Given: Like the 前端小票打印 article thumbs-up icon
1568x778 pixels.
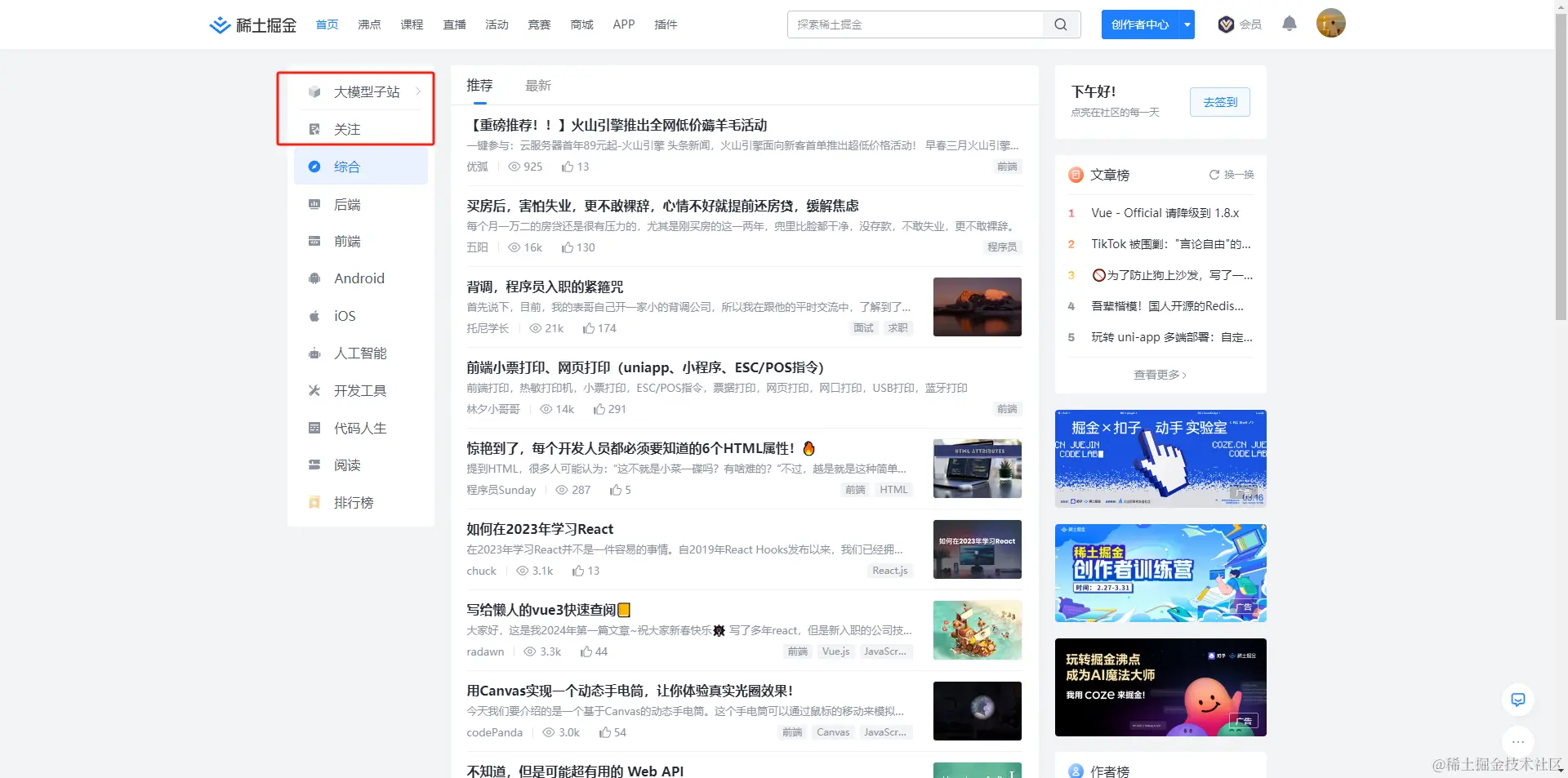Looking at the screenshot, I should pos(599,409).
